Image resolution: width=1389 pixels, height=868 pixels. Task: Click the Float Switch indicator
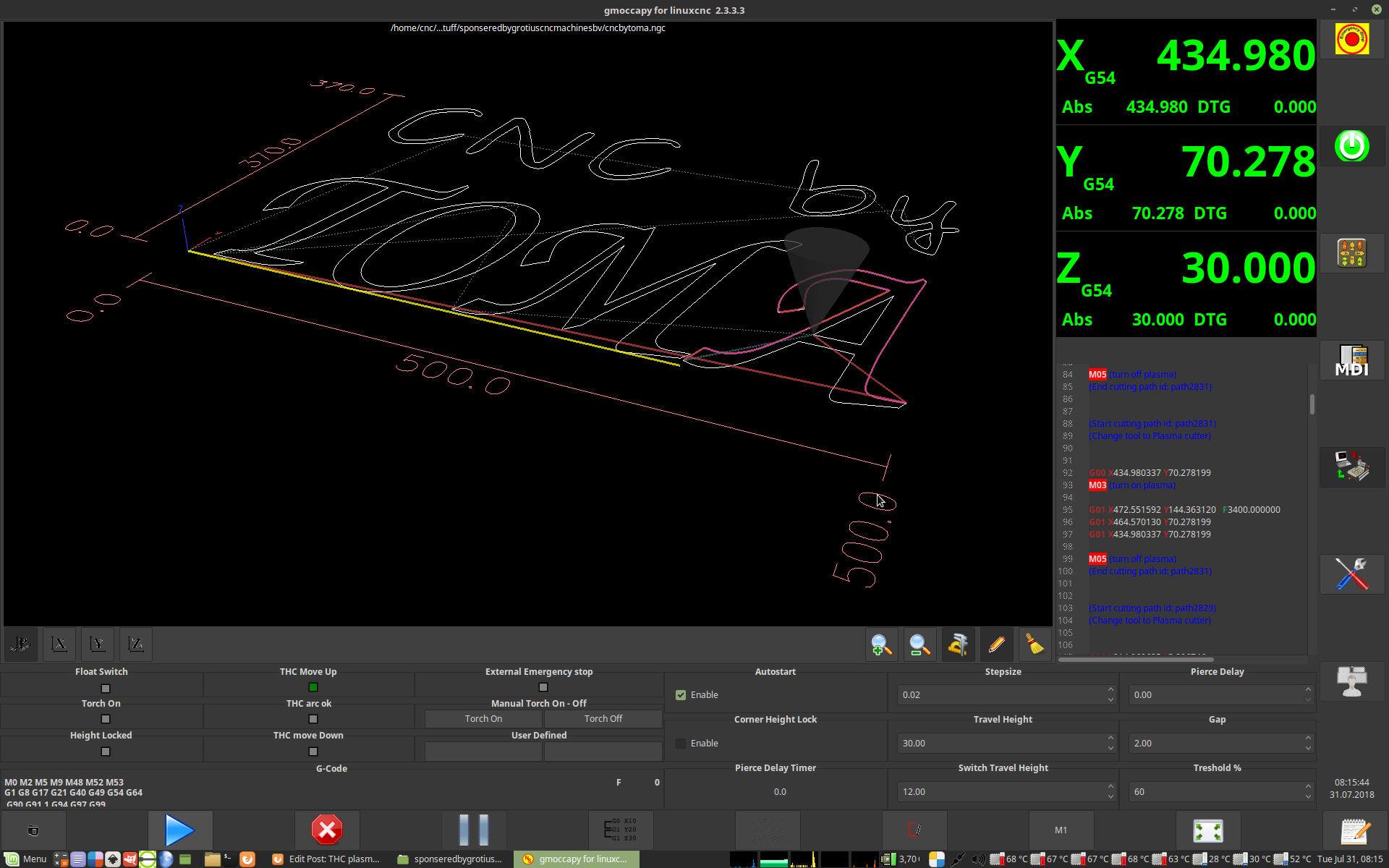coord(106,688)
